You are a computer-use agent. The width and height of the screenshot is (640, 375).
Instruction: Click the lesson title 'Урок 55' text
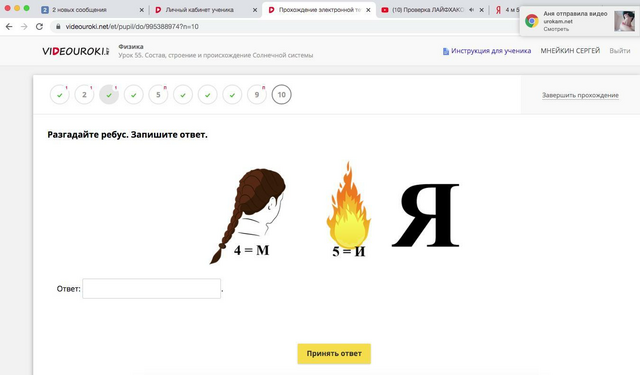pyautogui.click(x=216, y=55)
